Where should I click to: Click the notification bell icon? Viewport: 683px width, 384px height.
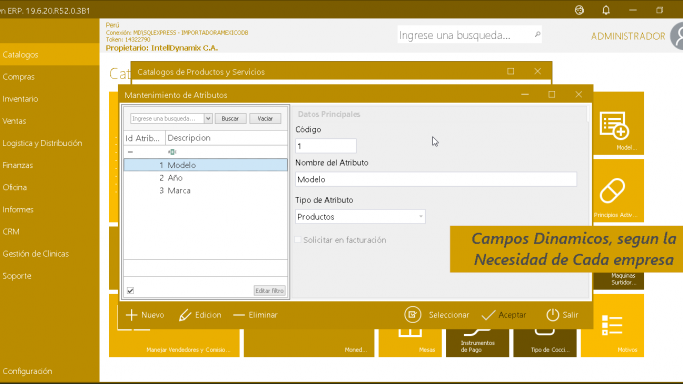[606, 10]
